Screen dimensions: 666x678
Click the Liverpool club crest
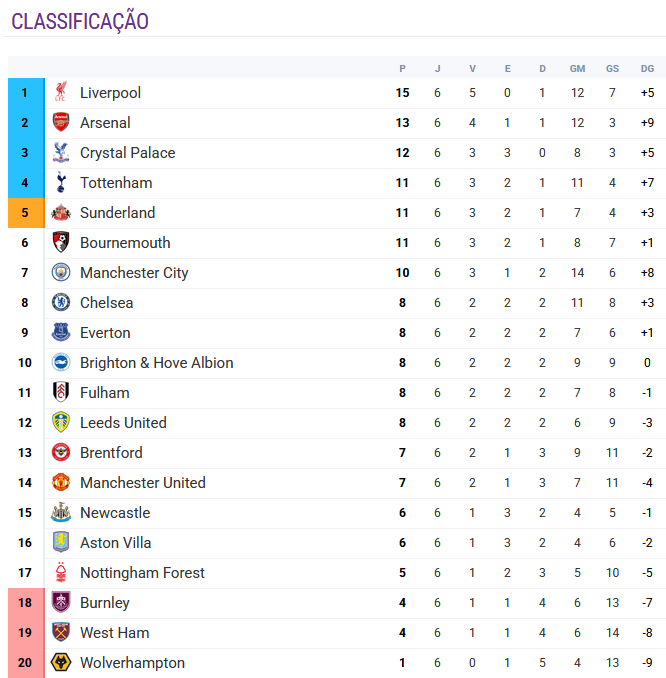[x=61, y=93]
